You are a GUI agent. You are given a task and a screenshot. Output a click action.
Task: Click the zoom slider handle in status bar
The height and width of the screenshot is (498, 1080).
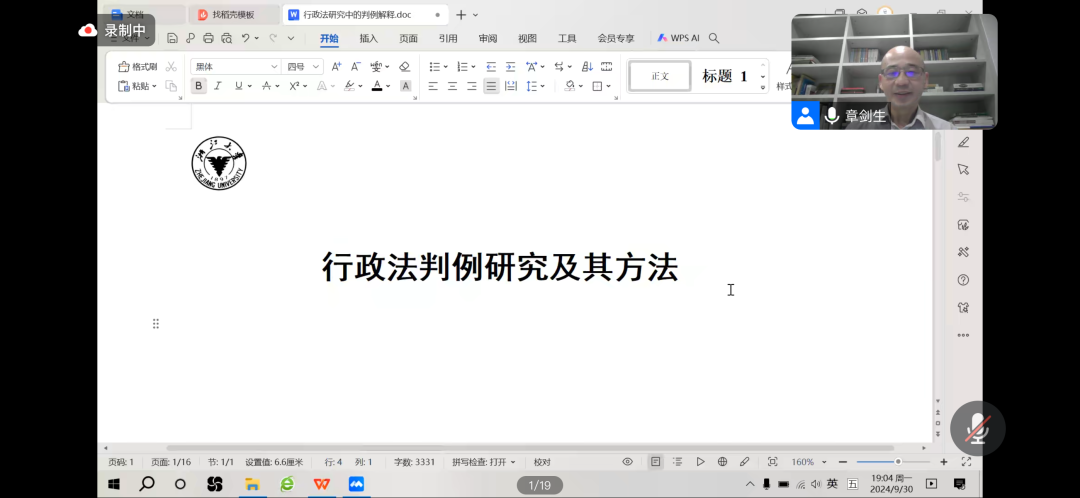[x=898, y=462]
